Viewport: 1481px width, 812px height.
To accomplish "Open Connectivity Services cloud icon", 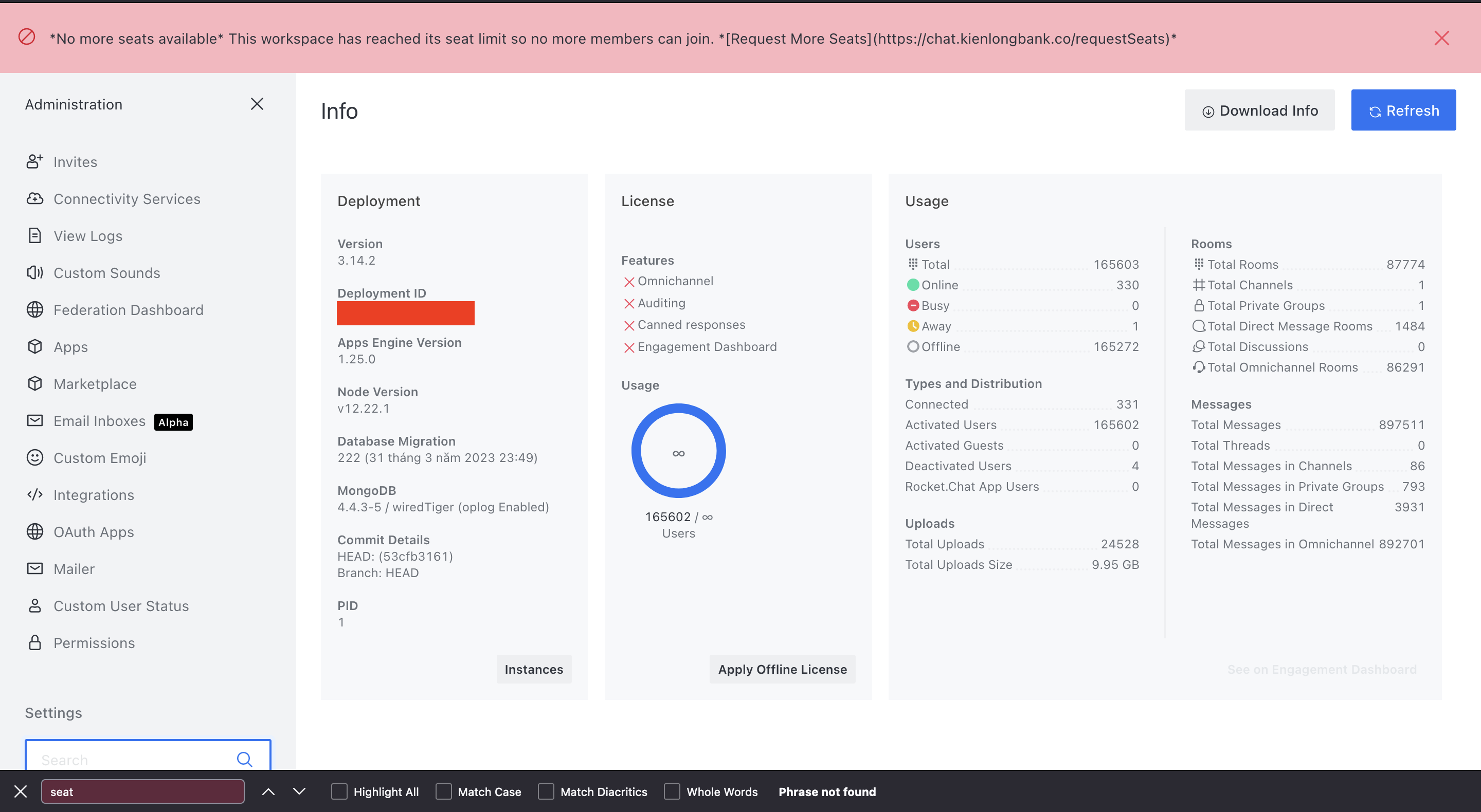I will pyautogui.click(x=34, y=198).
